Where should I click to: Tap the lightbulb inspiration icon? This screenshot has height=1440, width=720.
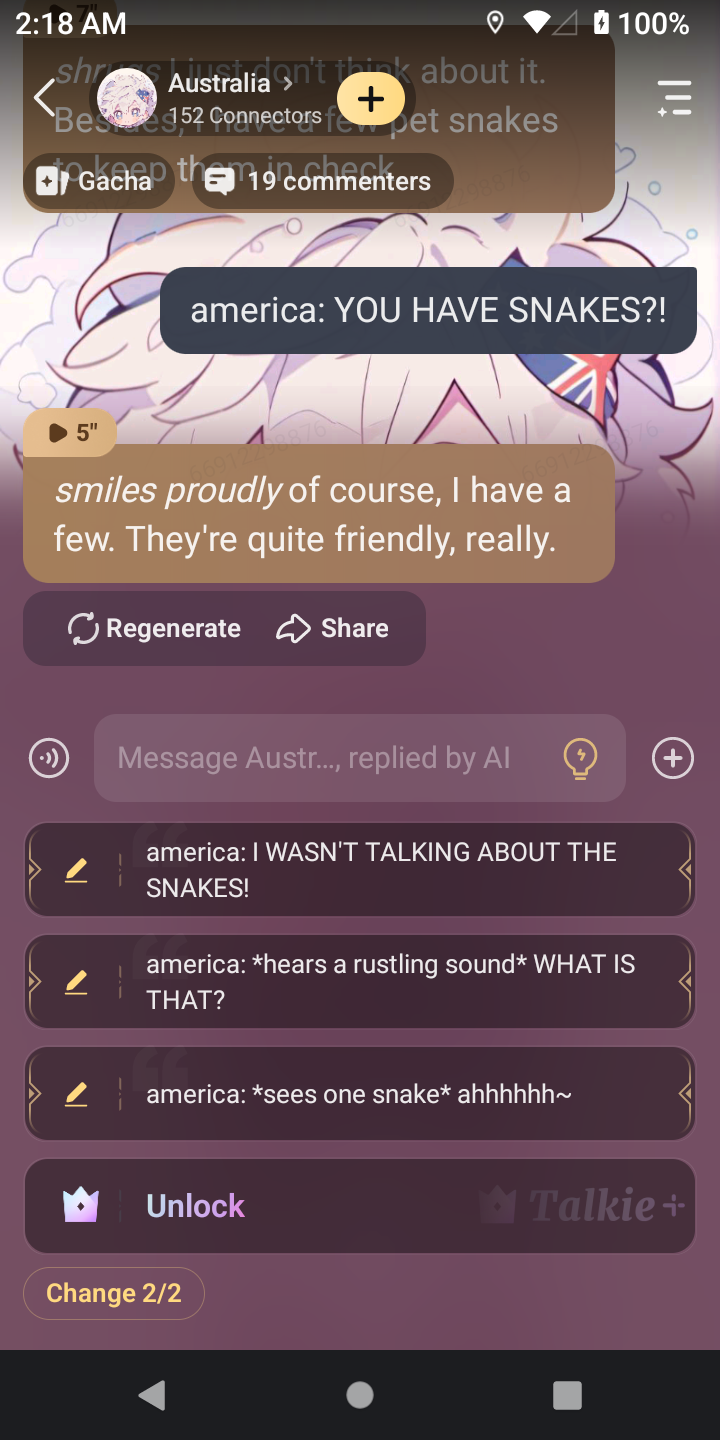(580, 758)
